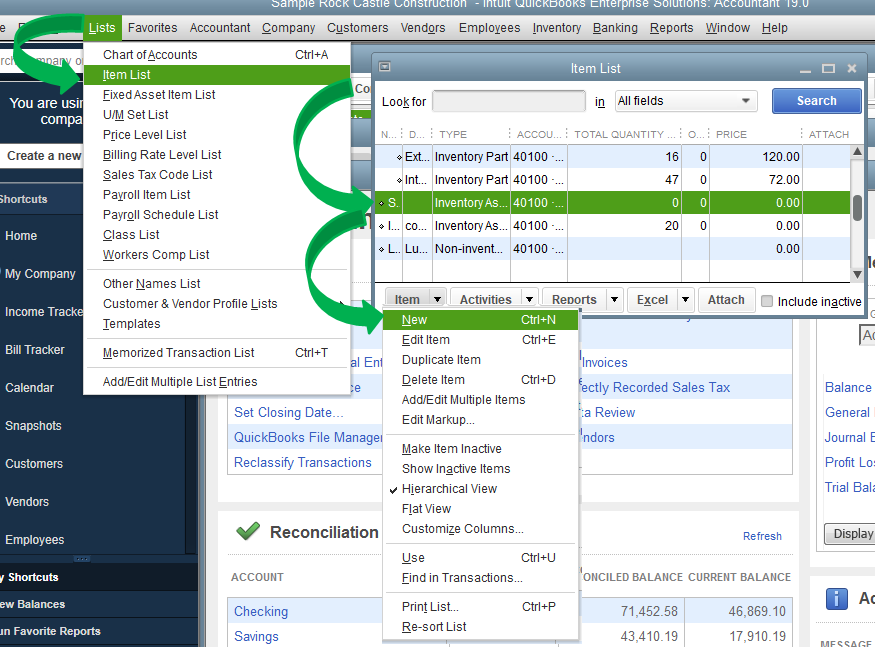Viewport: 875px width, 647px height.
Task: Click the PRICE column header
Action: tap(731, 135)
